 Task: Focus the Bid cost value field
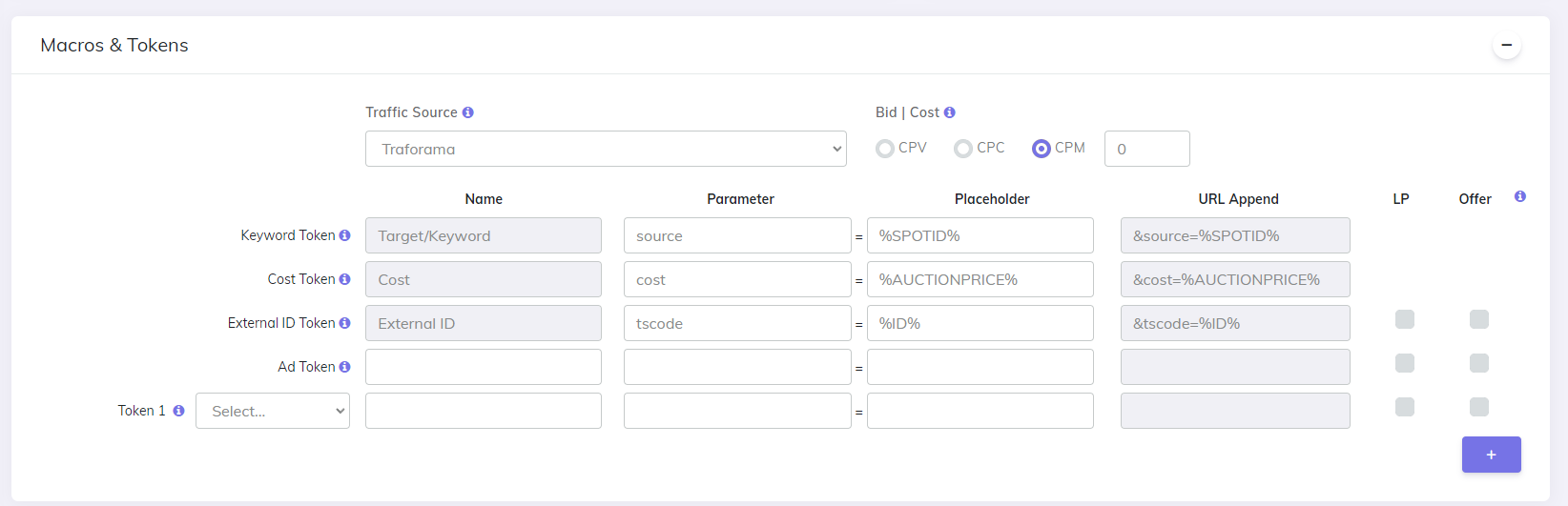point(1147,149)
